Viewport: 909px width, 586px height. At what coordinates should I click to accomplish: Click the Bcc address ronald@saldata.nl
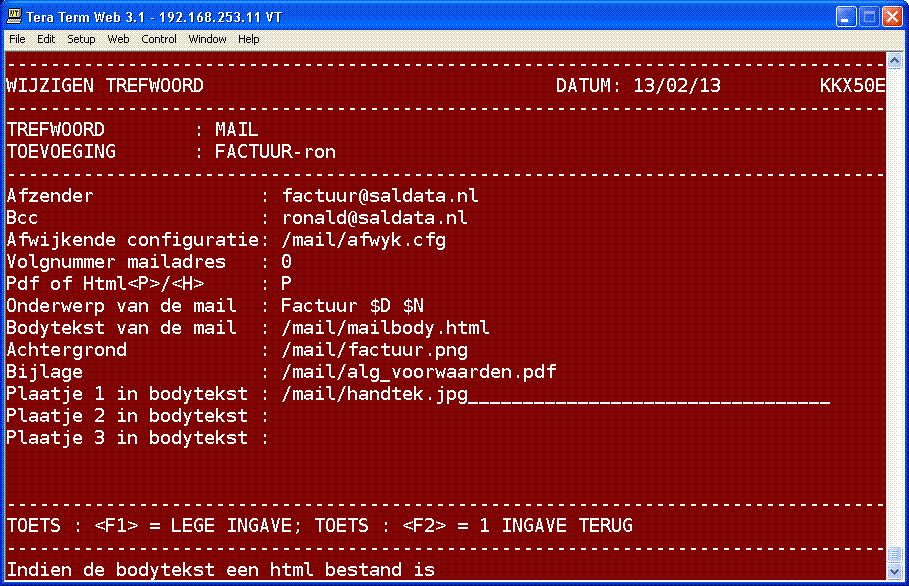374,218
